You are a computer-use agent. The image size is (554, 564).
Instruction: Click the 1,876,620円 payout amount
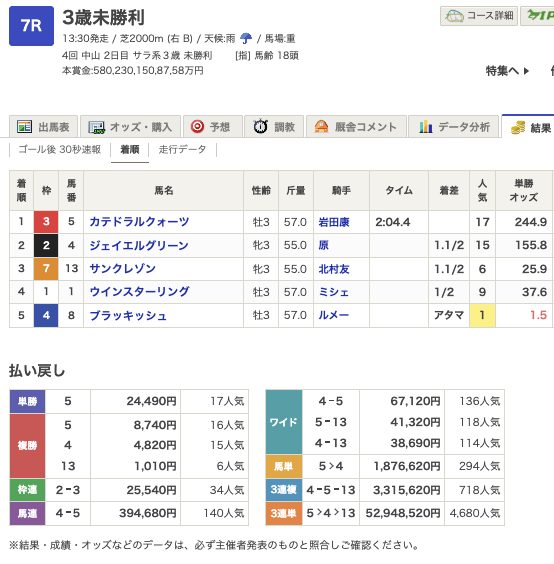coord(407,466)
